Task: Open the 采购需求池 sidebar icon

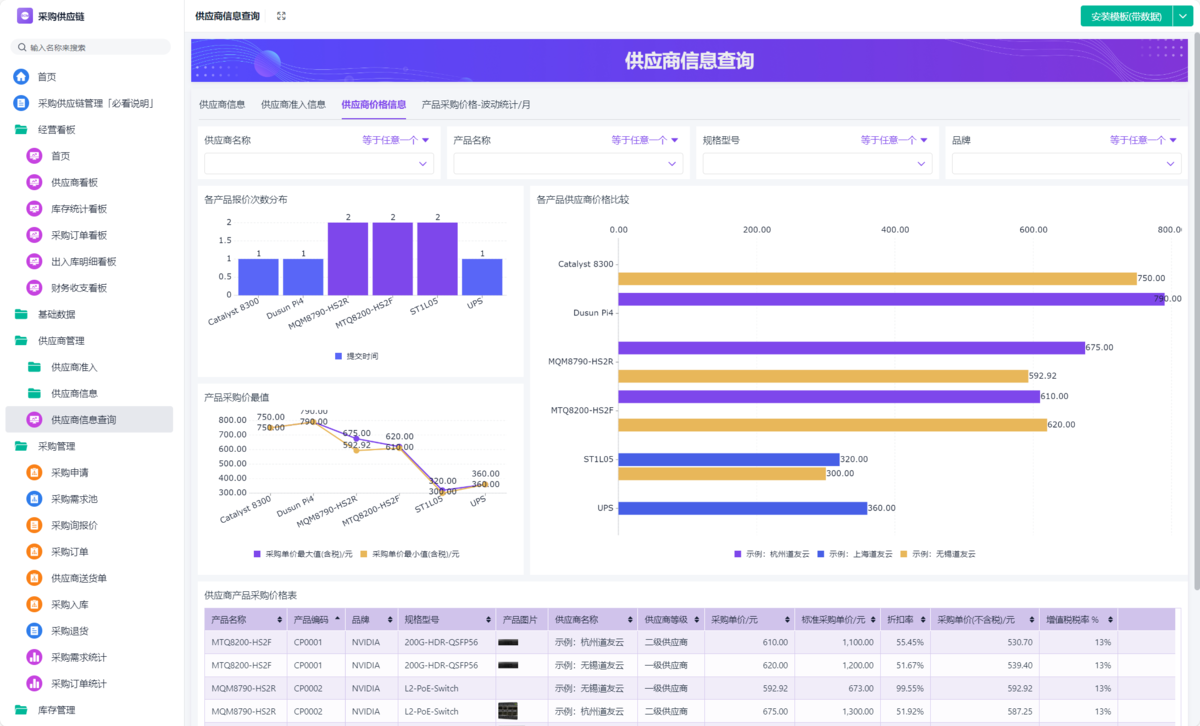Action: [34, 499]
